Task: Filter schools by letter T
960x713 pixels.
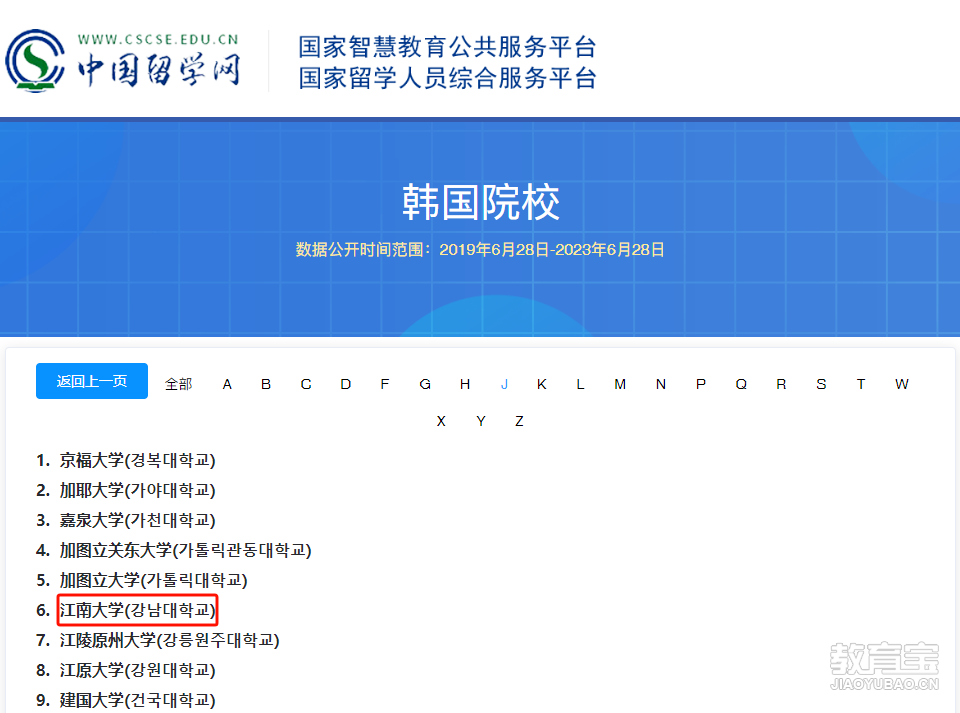Action: tap(861, 384)
